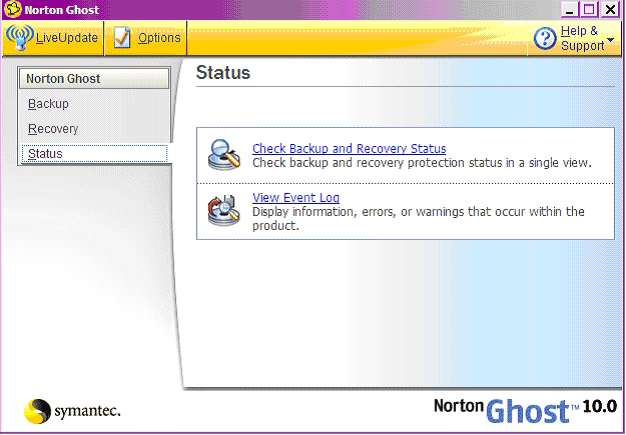This screenshot has height=435, width=626.
Task: Click the Help & Support question mark icon
Action: tap(545, 39)
